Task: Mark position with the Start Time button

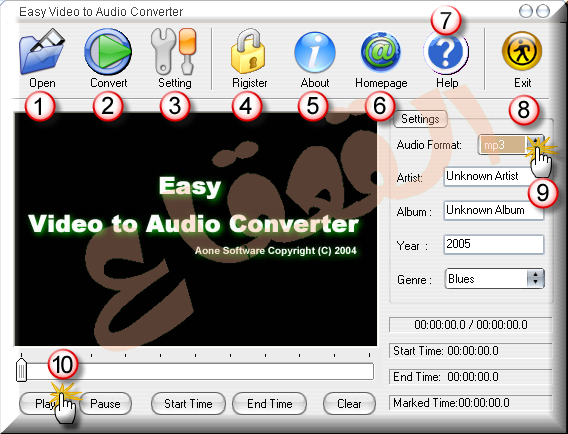Action: [188, 404]
